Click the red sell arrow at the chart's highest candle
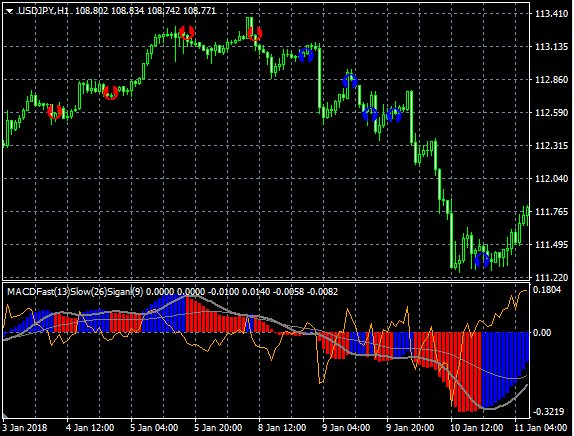574x436 pixels. coord(255,34)
